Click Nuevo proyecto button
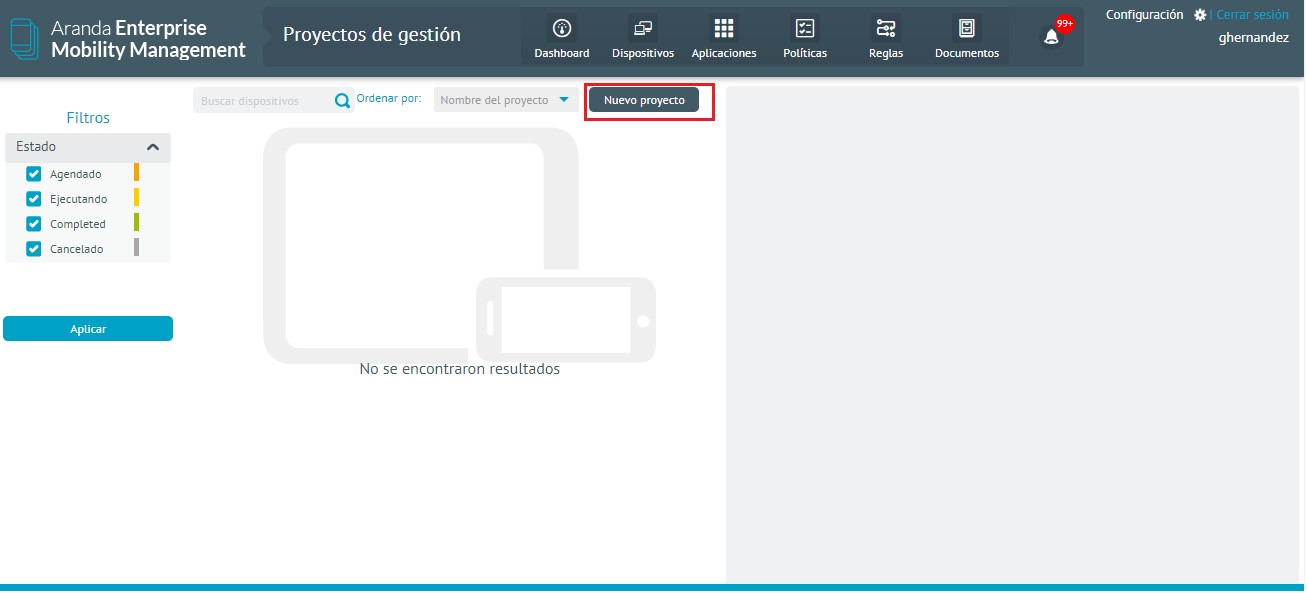Screen dimensions: 1307x593 [x=644, y=100]
